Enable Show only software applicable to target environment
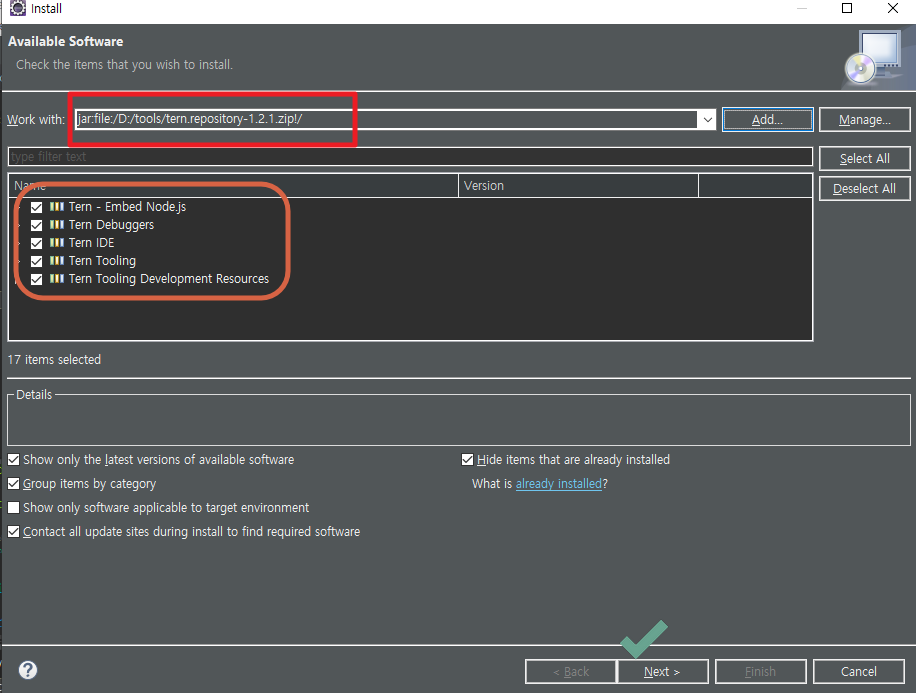The image size is (916, 693). (x=13, y=508)
